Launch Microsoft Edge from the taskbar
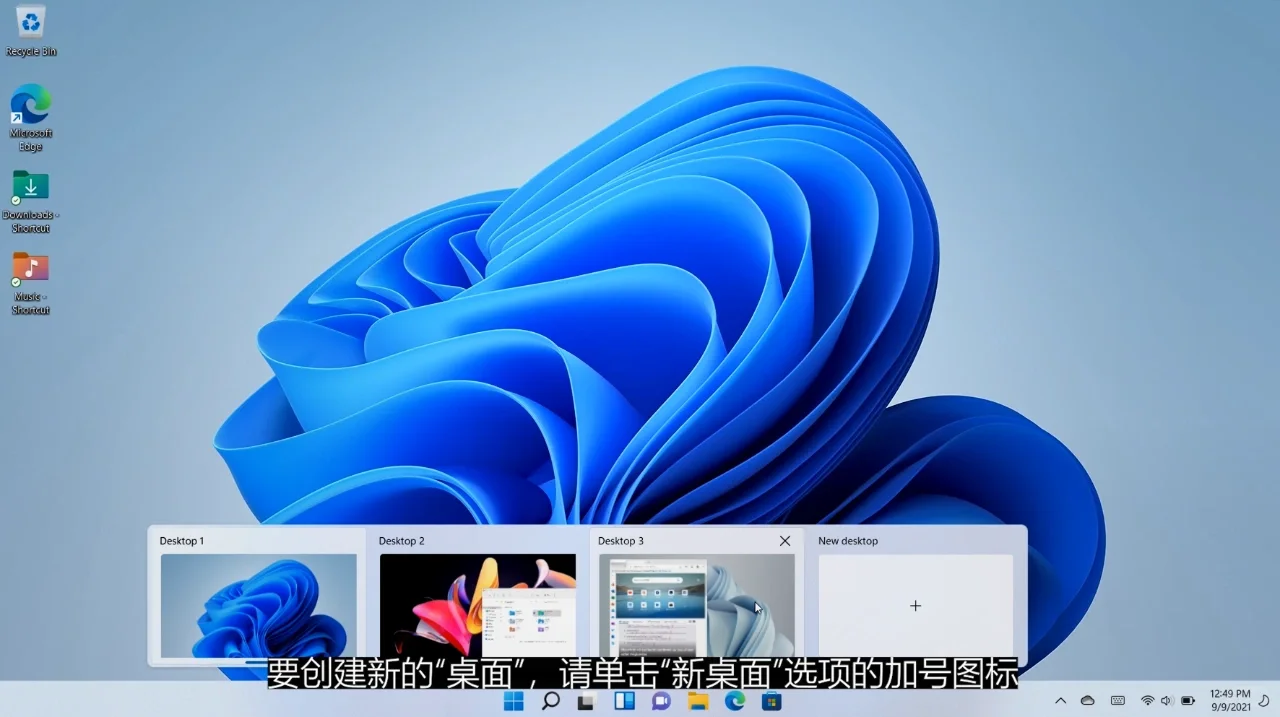This screenshot has height=717, width=1280. pos(734,701)
